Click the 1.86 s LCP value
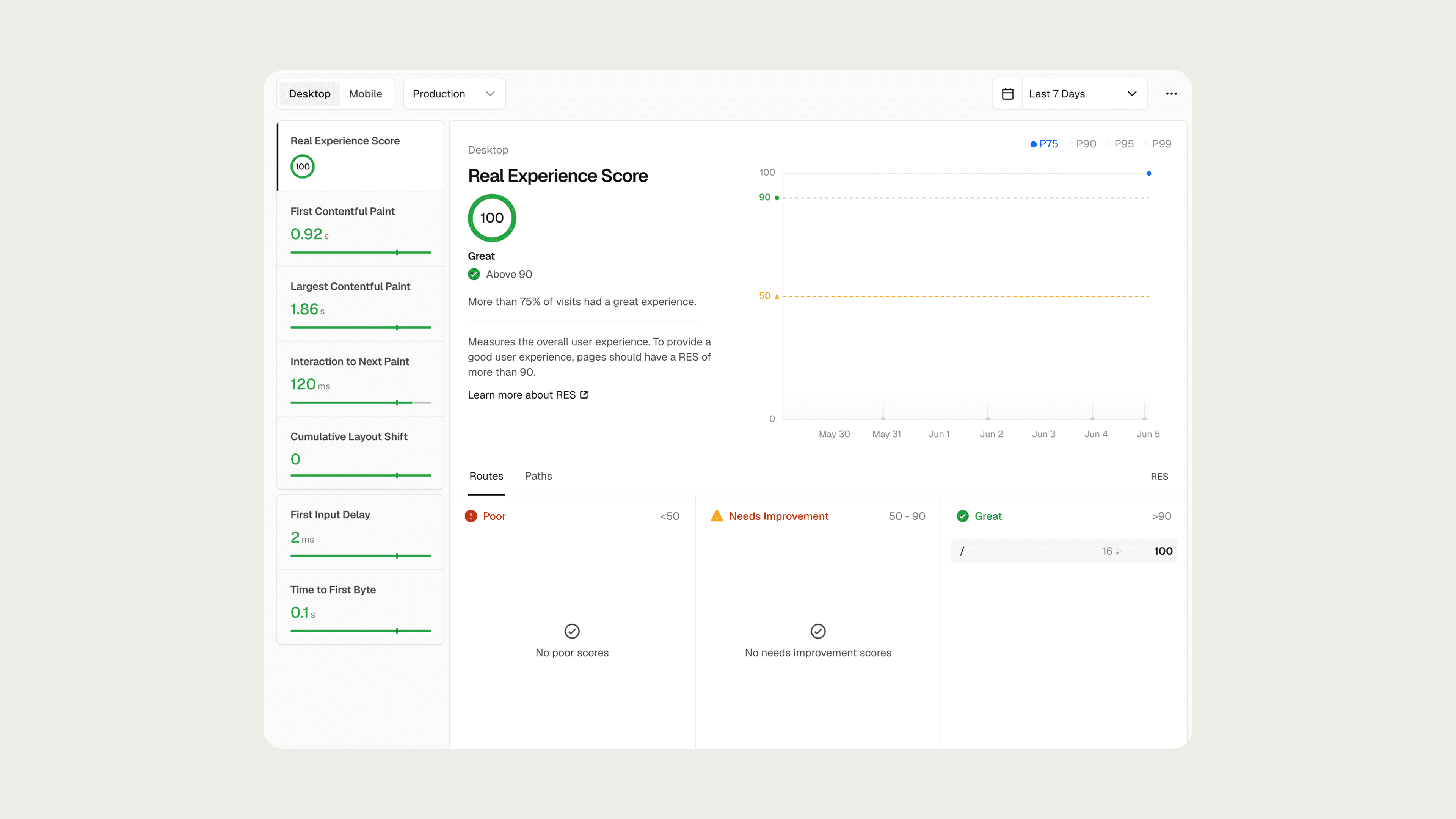 308,309
